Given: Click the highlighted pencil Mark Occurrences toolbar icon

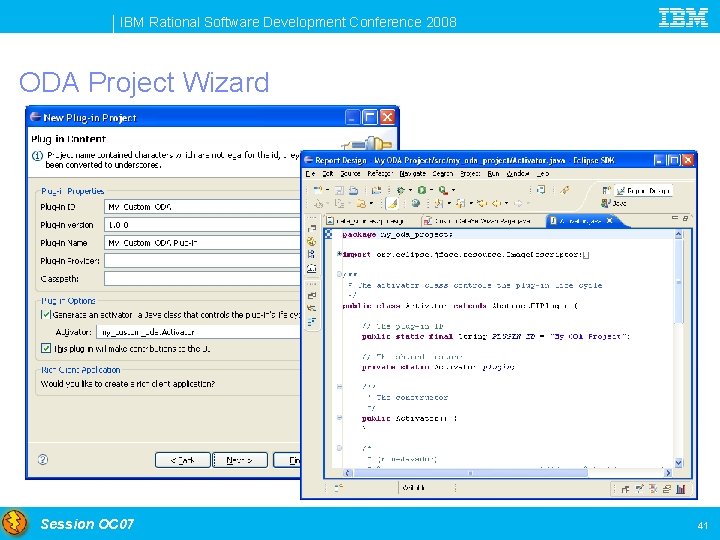Looking at the screenshot, I should (x=392, y=203).
